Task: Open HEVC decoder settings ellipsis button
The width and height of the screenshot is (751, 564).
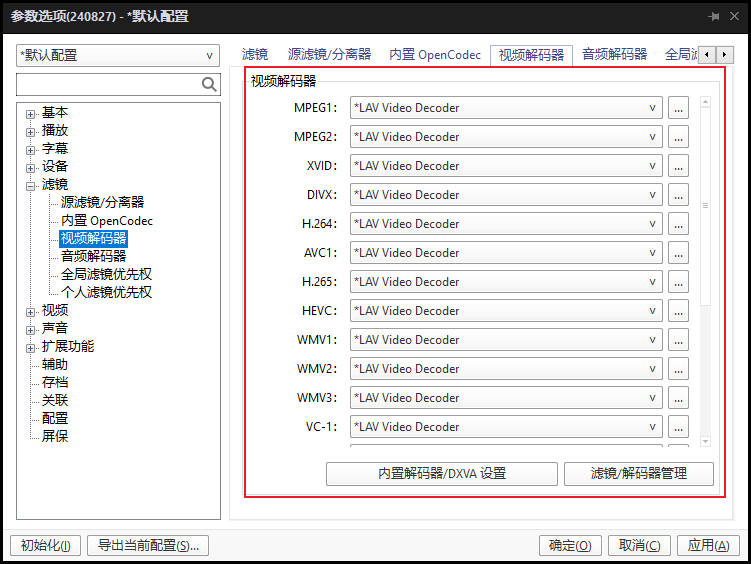Action: (678, 311)
